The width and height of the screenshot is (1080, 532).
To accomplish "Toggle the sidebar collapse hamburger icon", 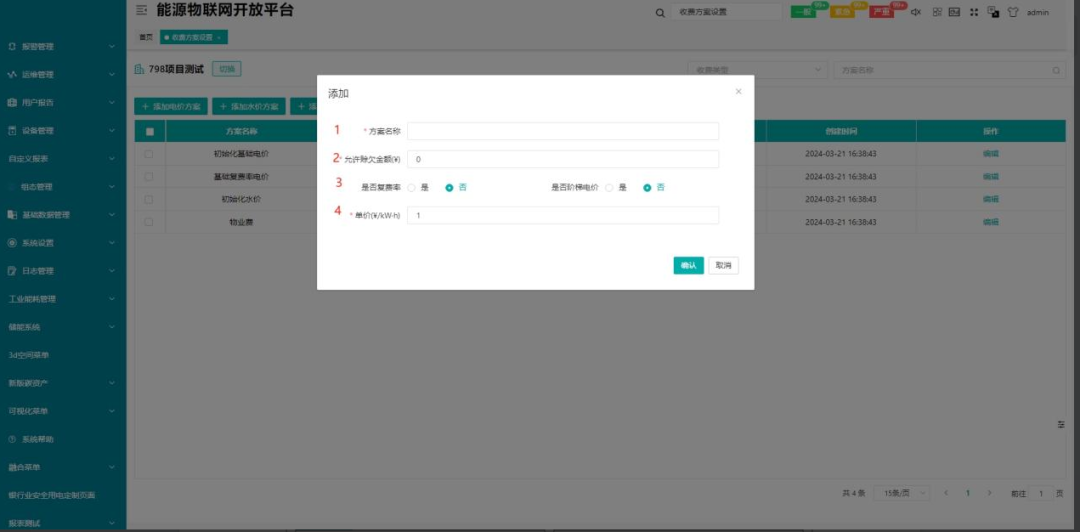I will (141, 10).
